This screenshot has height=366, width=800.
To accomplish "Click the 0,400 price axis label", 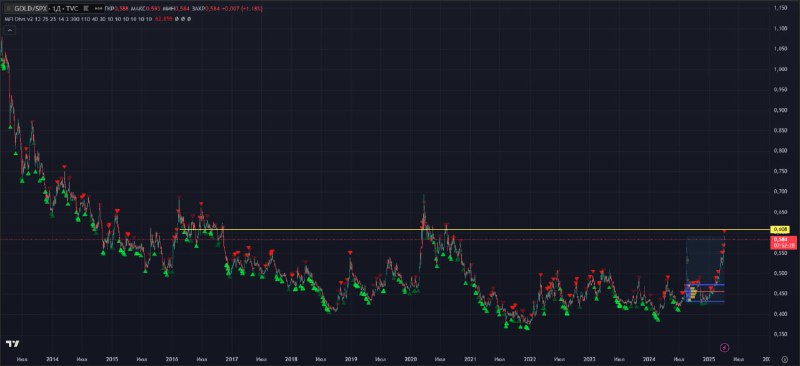I will pos(780,314).
